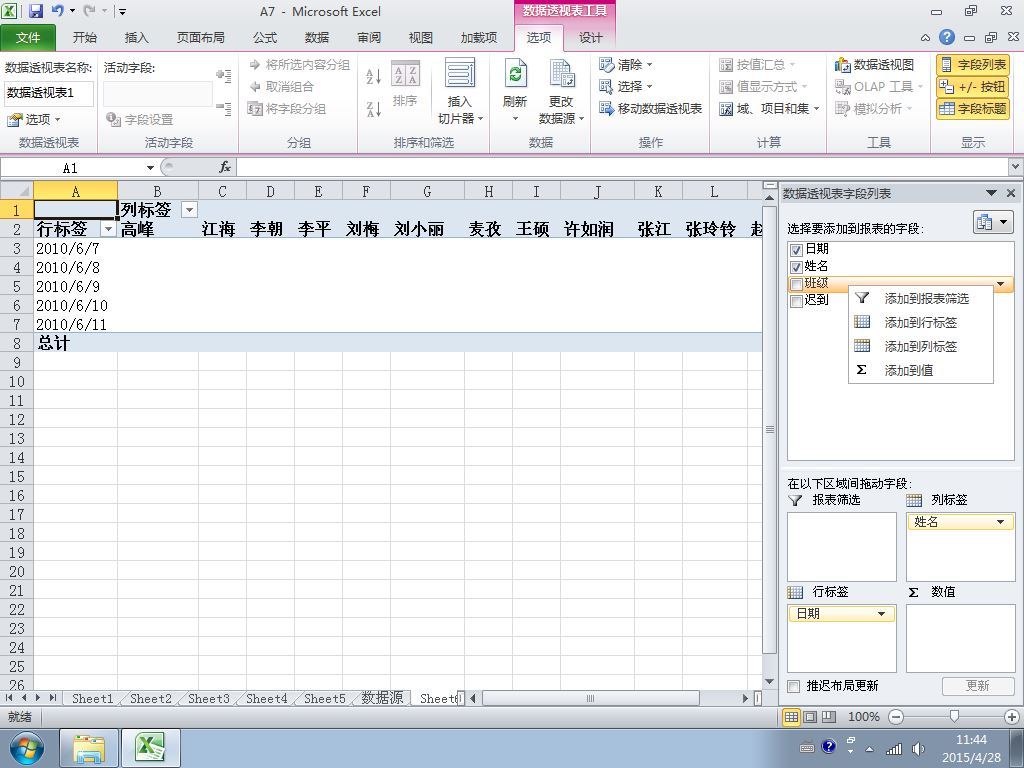
Task: Click the Undo icon in title bar
Action: pos(57,11)
